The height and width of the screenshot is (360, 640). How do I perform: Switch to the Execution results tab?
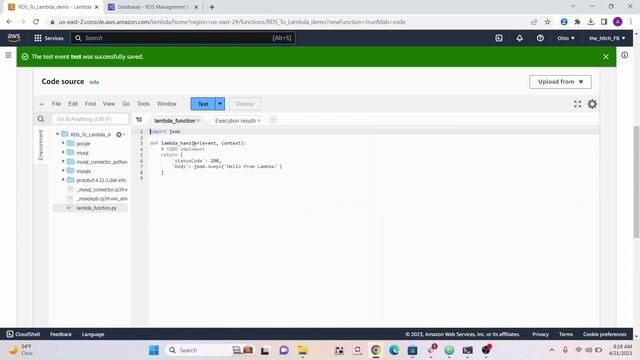tap(235, 120)
